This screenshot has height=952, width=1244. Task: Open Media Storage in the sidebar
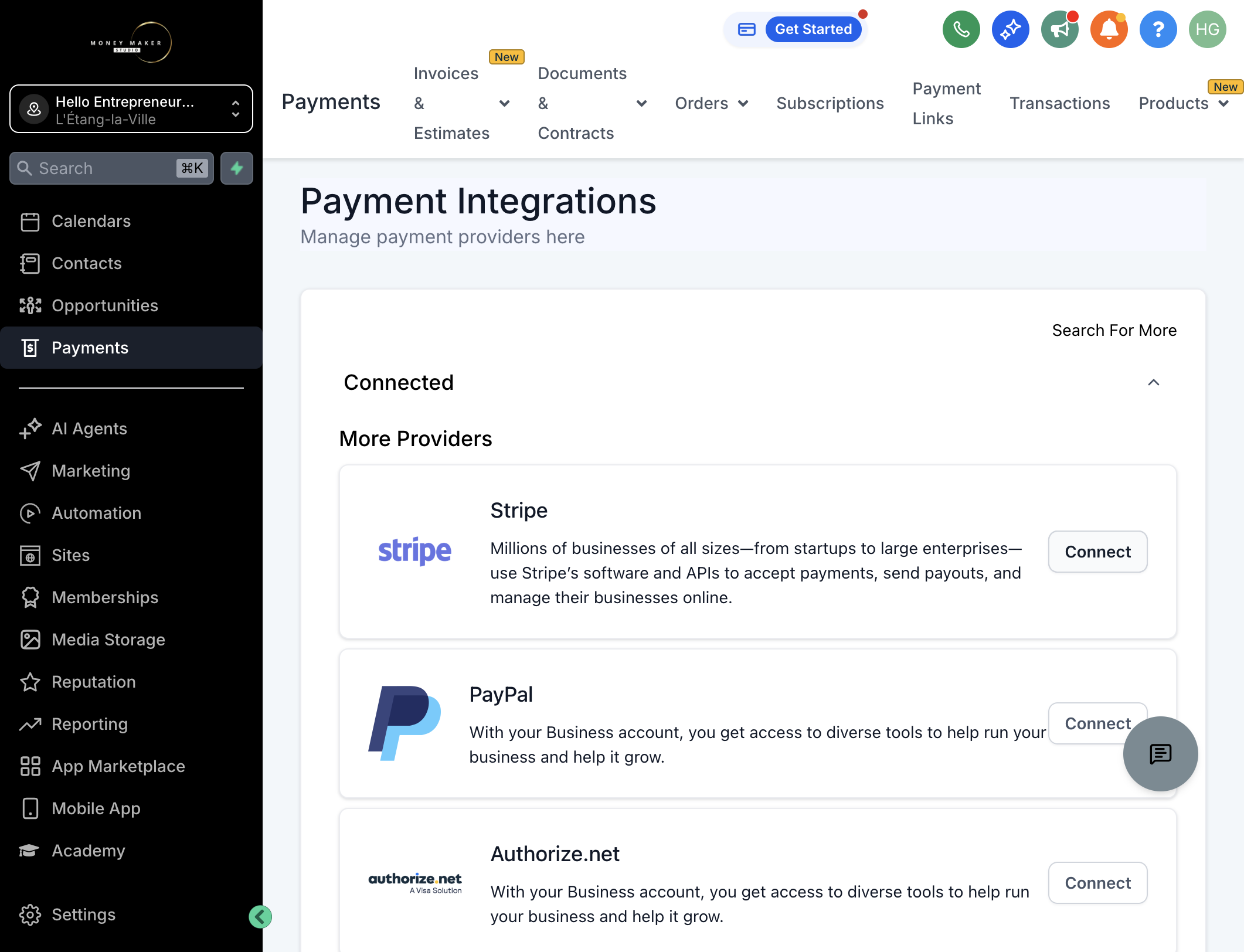pyautogui.click(x=131, y=640)
